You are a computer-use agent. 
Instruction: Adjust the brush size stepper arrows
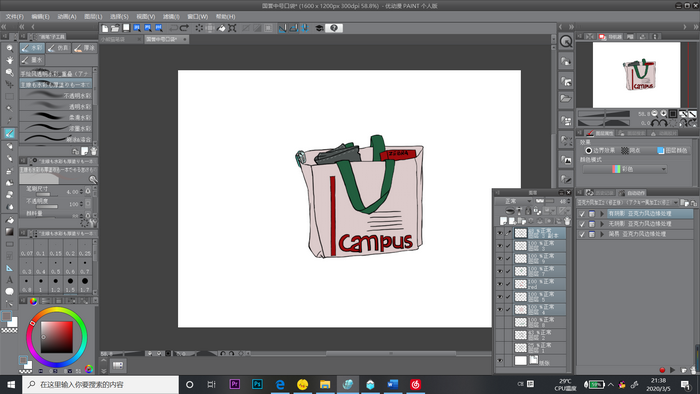coord(81,192)
